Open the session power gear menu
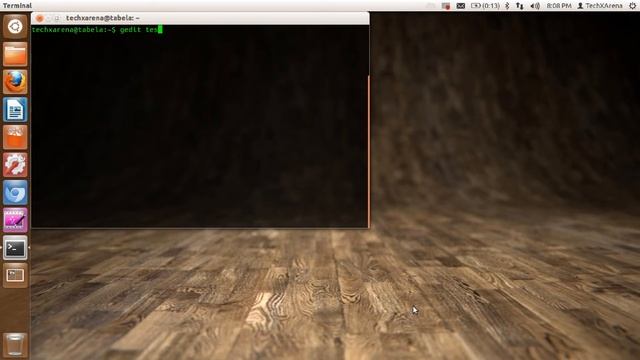The height and width of the screenshot is (360, 640). coord(632,6)
